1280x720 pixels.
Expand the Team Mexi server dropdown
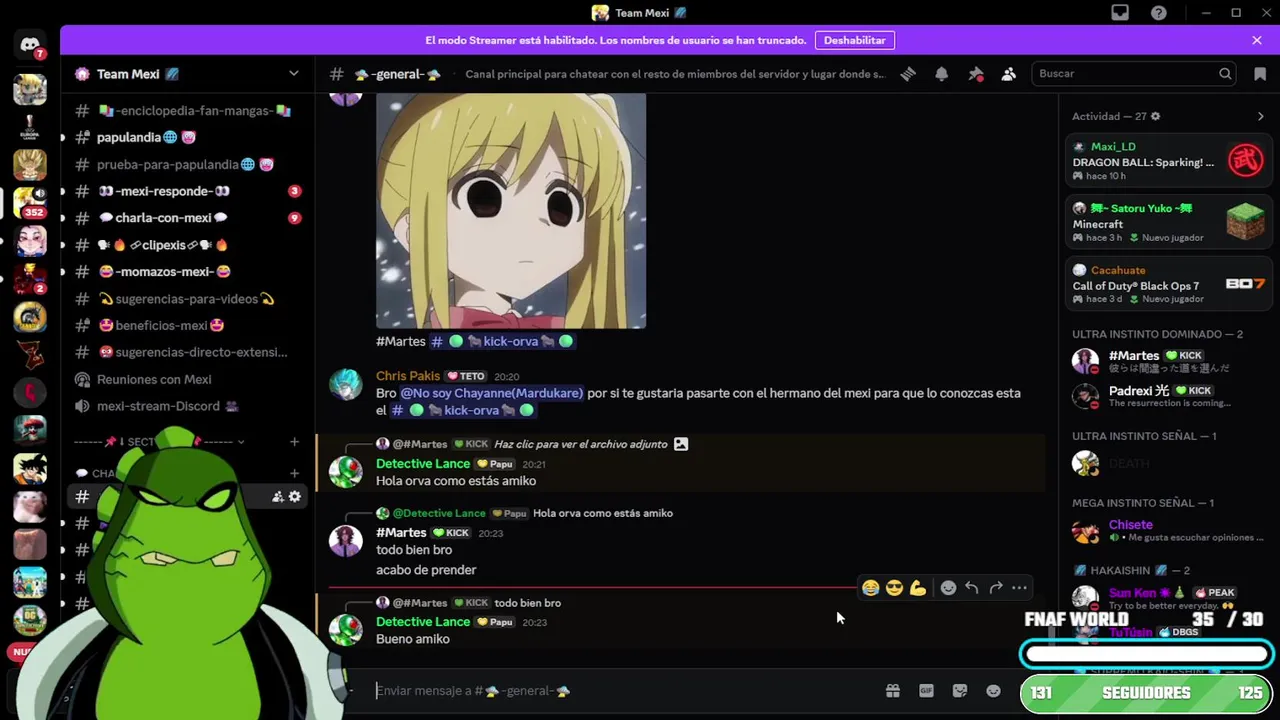pos(294,74)
